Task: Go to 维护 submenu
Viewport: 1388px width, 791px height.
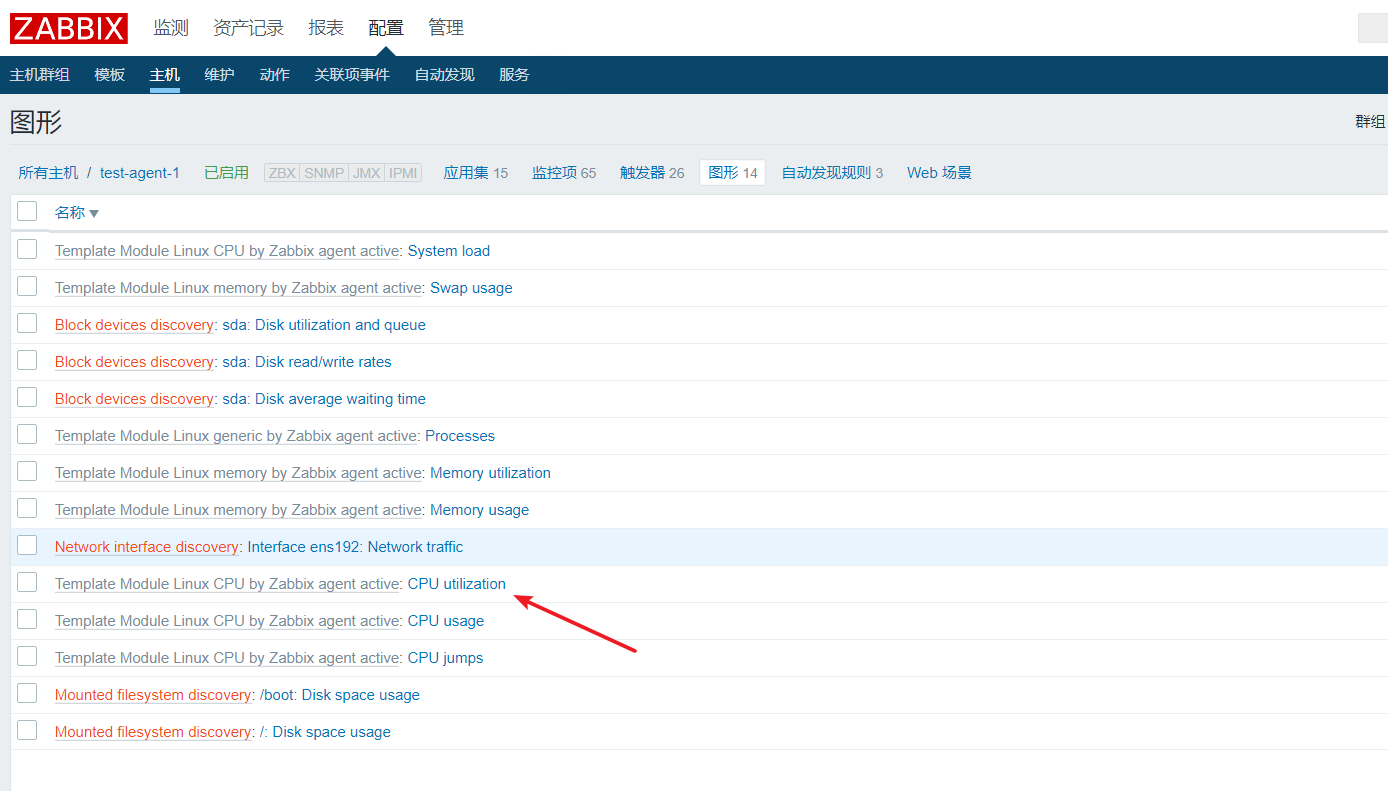Action: [219, 75]
